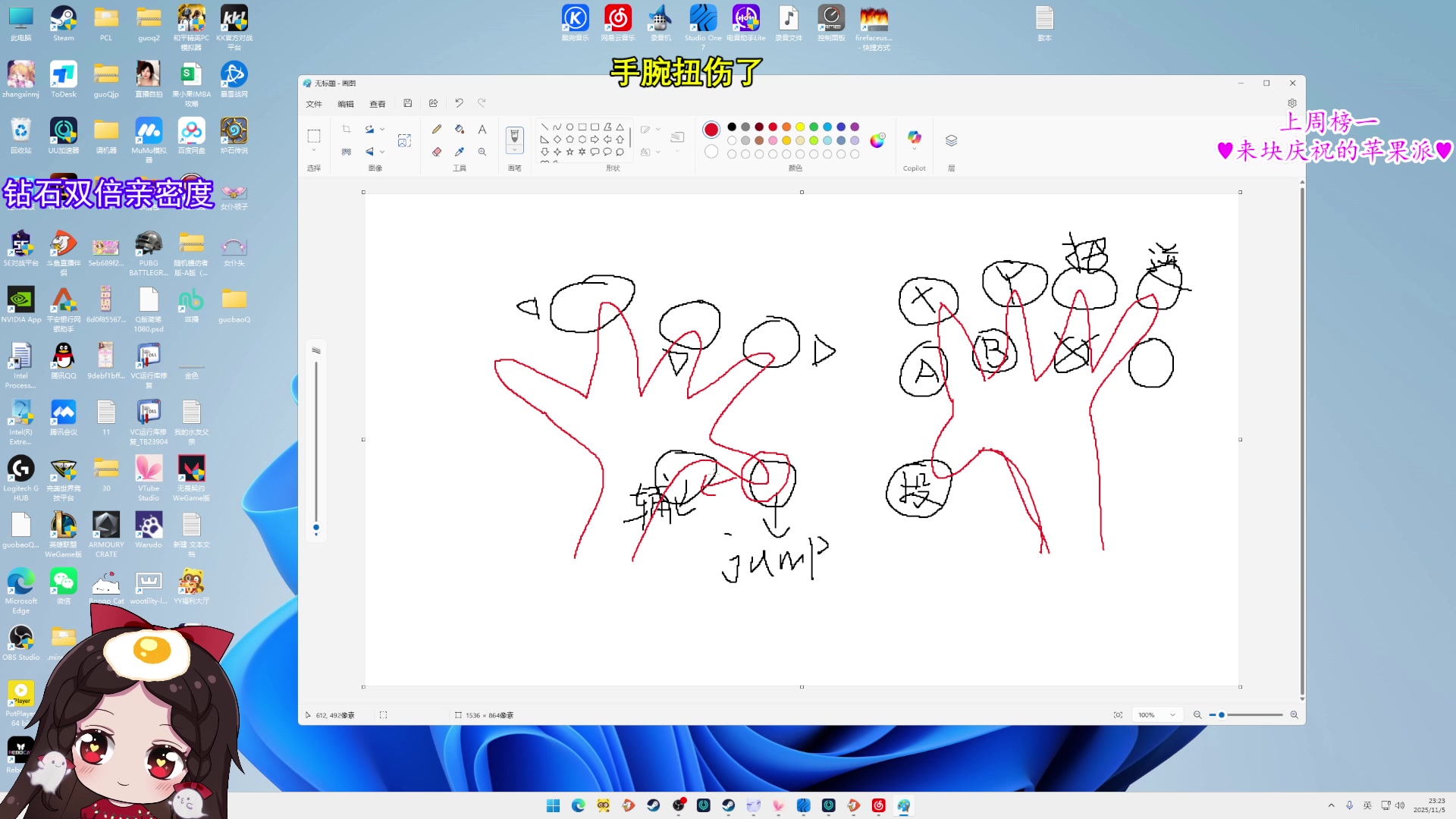Select the red Color 1 circle
Image resolution: width=1456 pixels, height=819 pixels.
point(711,130)
